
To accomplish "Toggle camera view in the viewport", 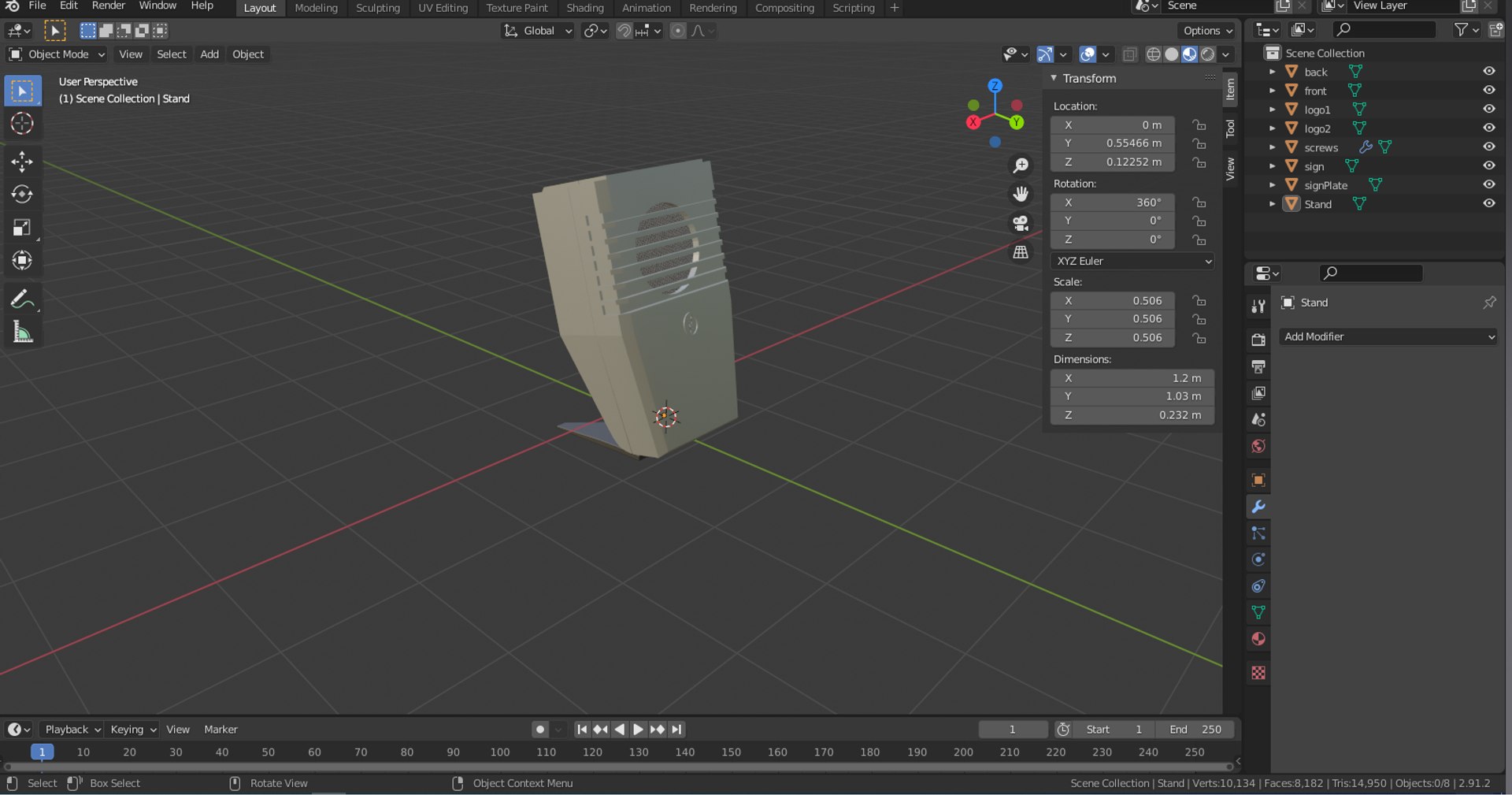I will (1021, 223).
